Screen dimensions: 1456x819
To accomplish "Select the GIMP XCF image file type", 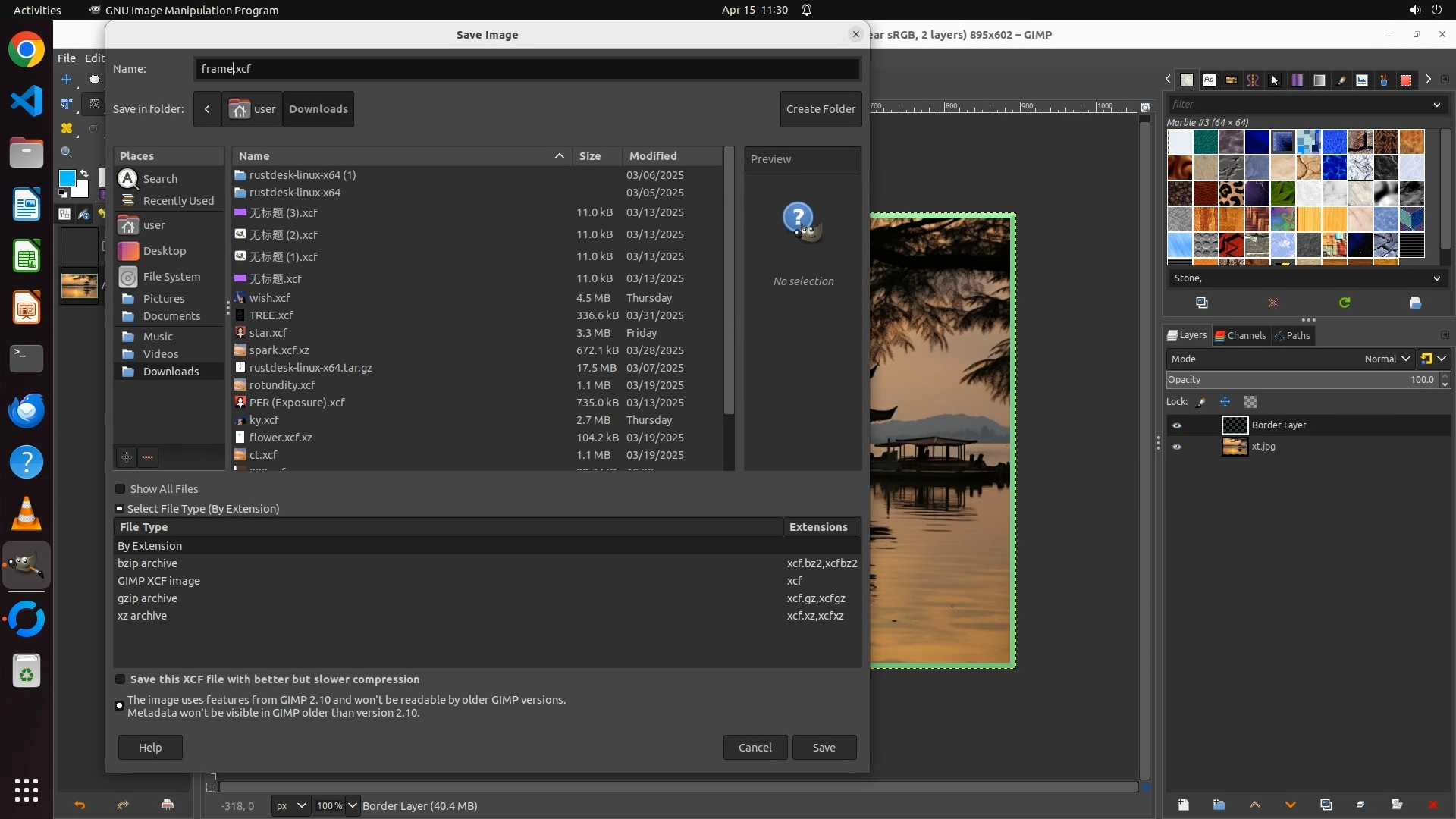I will 158,581.
